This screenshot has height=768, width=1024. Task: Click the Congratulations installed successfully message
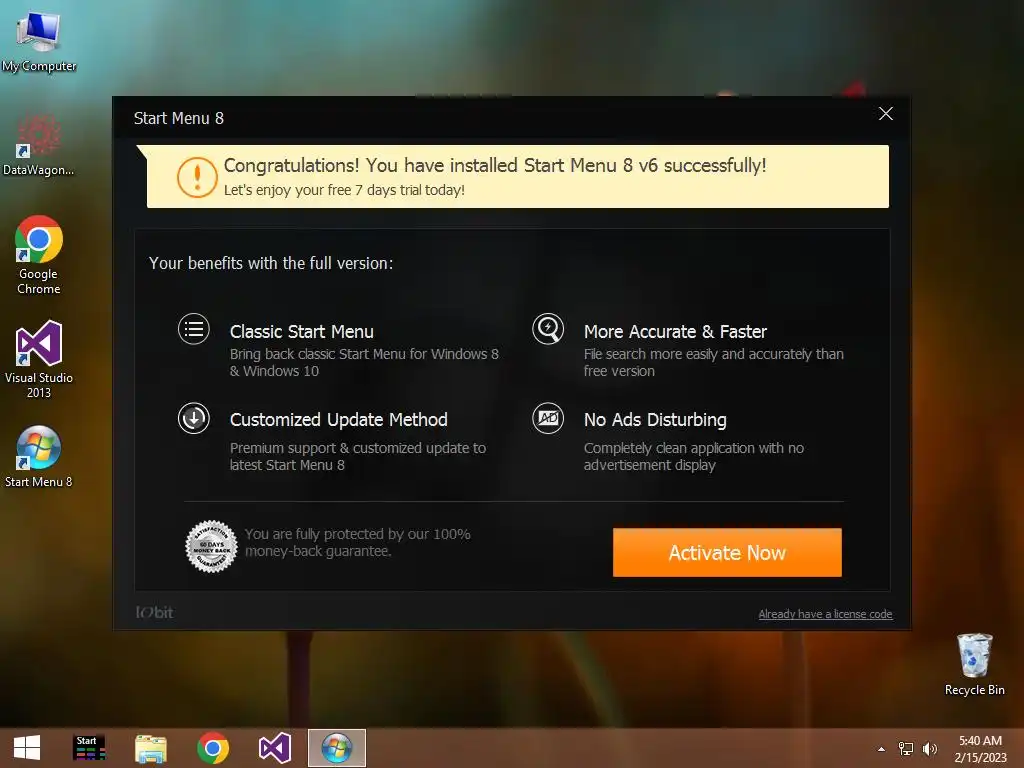pyautogui.click(x=495, y=165)
